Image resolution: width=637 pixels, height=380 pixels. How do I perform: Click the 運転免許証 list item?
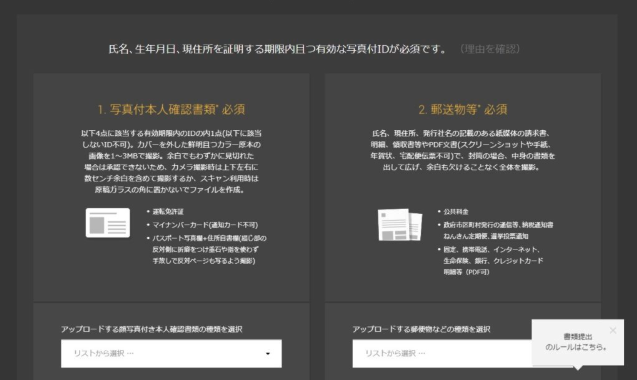pyautogui.click(x=168, y=212)
